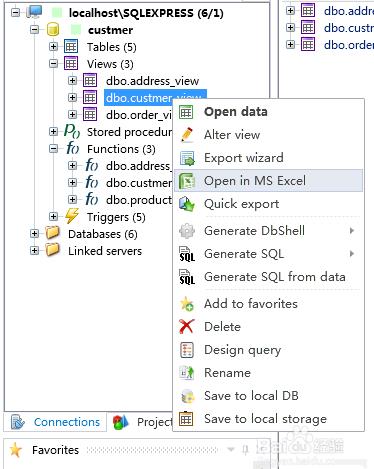Expand first dbo.addre item in right panel
Screen dimensions: 374x469
point(290,11)
